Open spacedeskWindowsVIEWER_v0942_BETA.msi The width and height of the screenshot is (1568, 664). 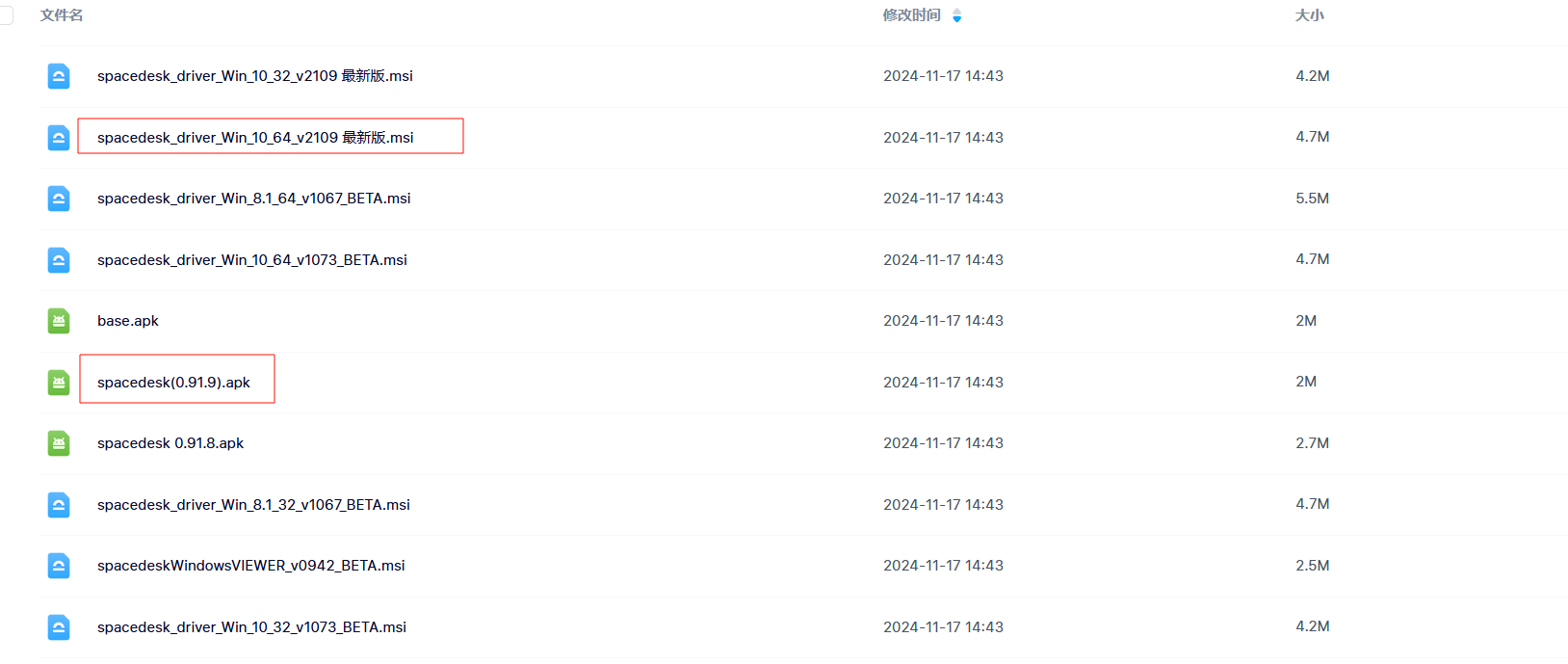coord(250,566)
